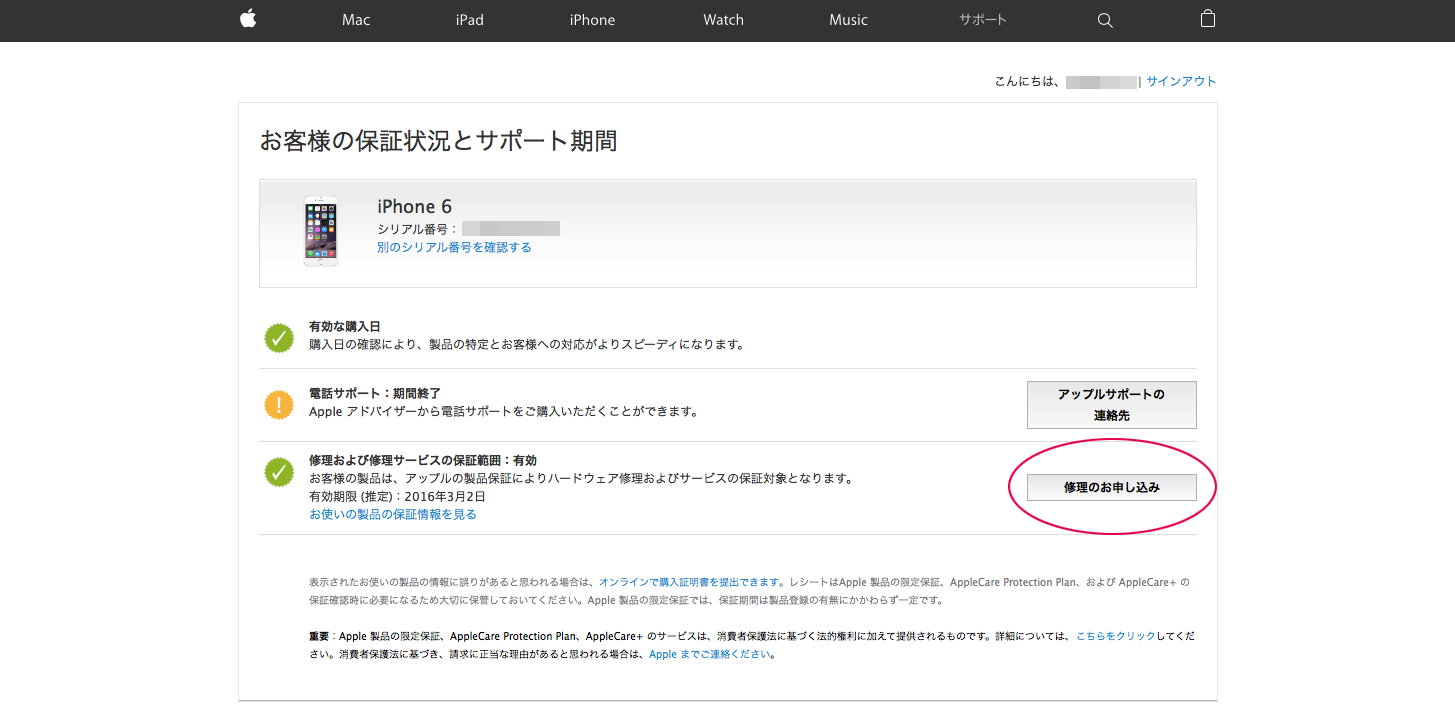Image resolution: width=1455 pixels, height=716 pixels.
Task: Click the Apple logo icon
Action: tap(248, 19)
